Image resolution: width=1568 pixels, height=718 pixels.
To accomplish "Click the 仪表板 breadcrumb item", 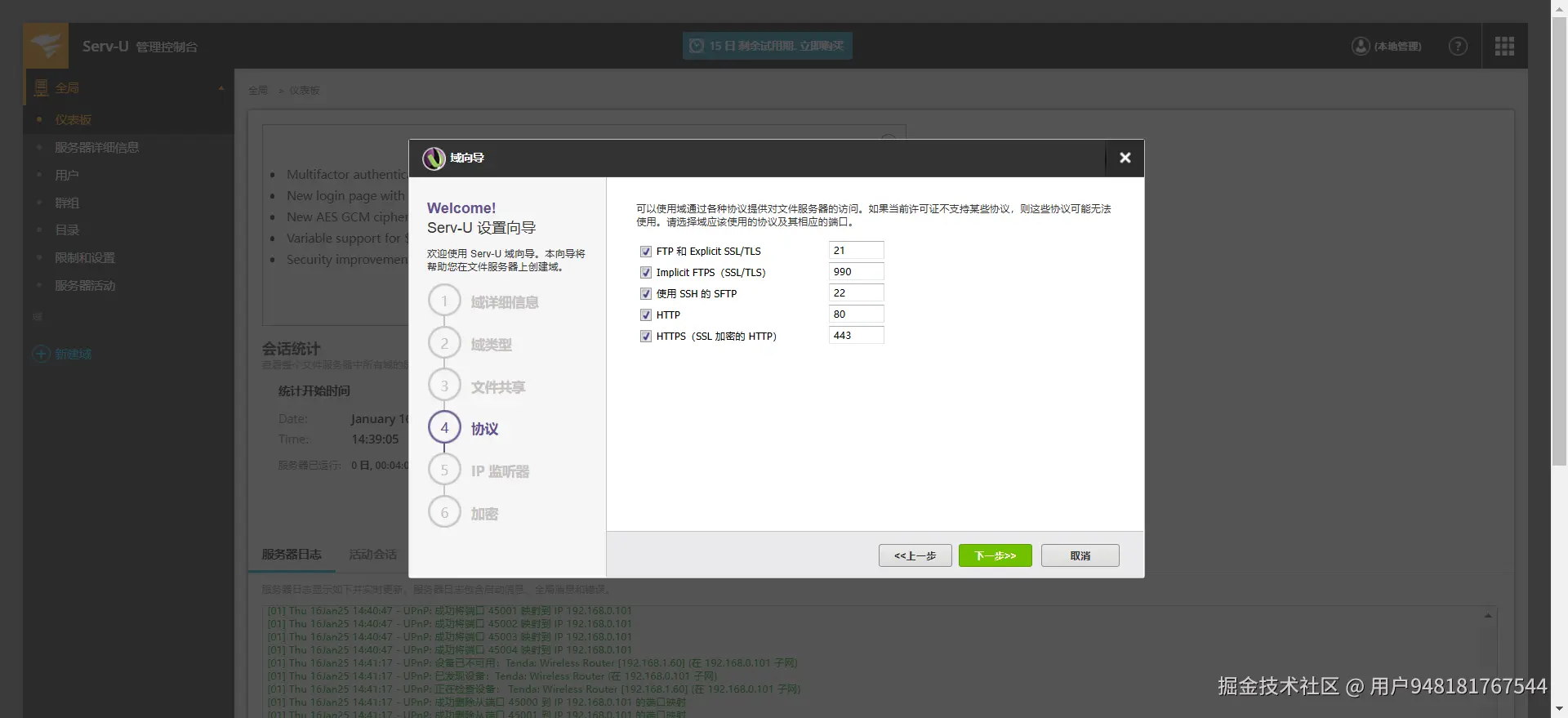I will 305,91.
